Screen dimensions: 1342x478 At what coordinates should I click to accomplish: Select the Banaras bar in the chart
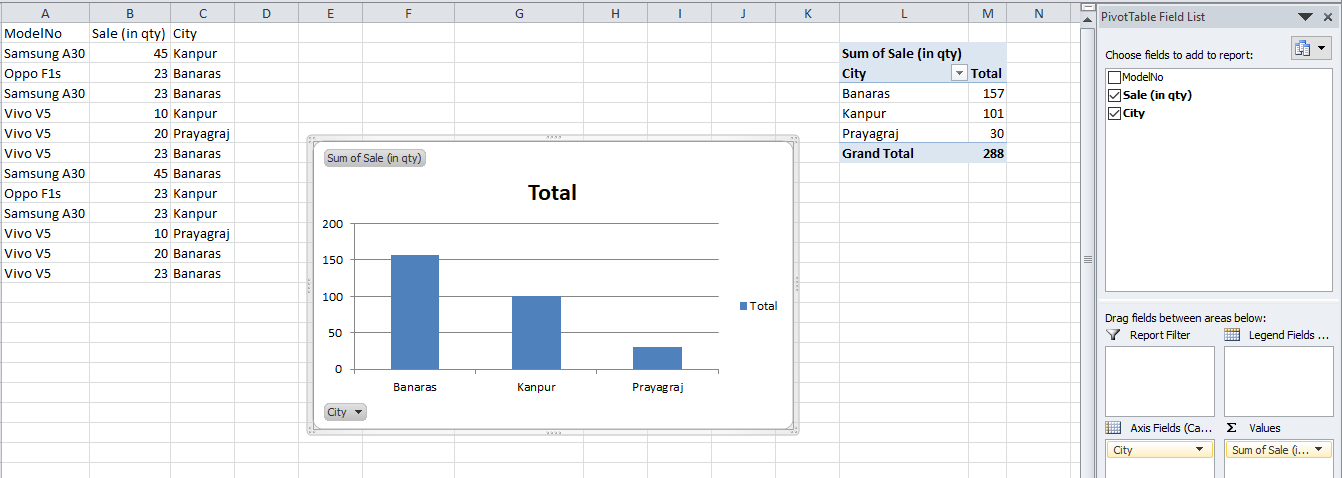[x=414, y=312]
